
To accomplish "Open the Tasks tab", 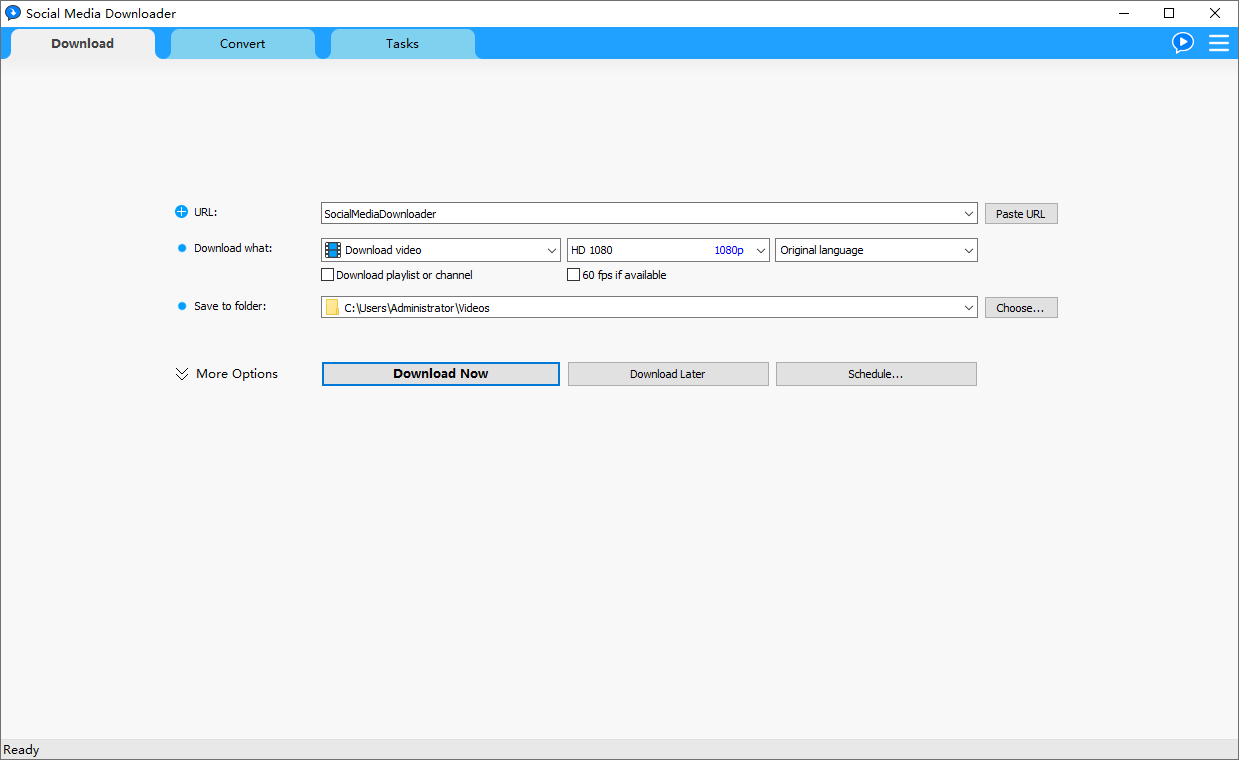I will click(402, 44).
